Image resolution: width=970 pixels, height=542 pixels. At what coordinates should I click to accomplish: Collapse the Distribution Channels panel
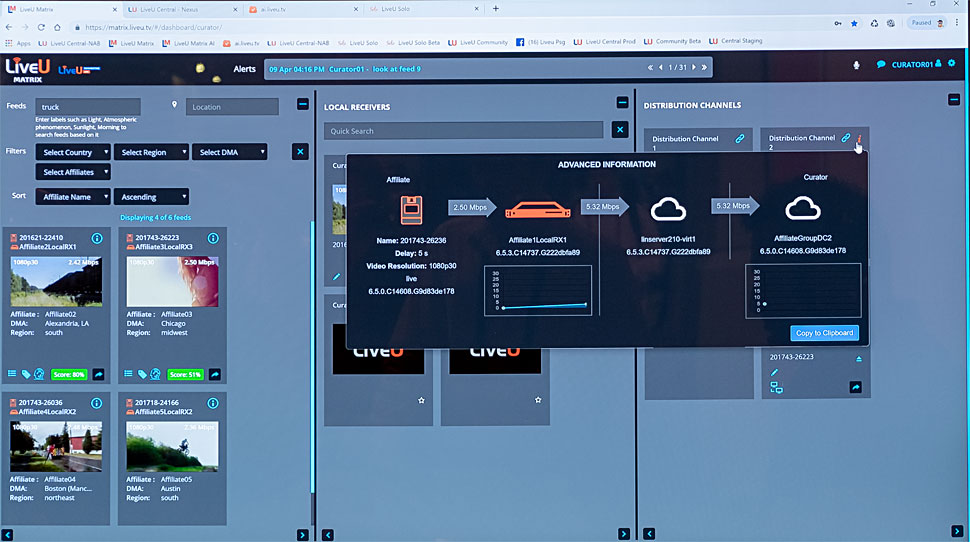coord(955,100)
